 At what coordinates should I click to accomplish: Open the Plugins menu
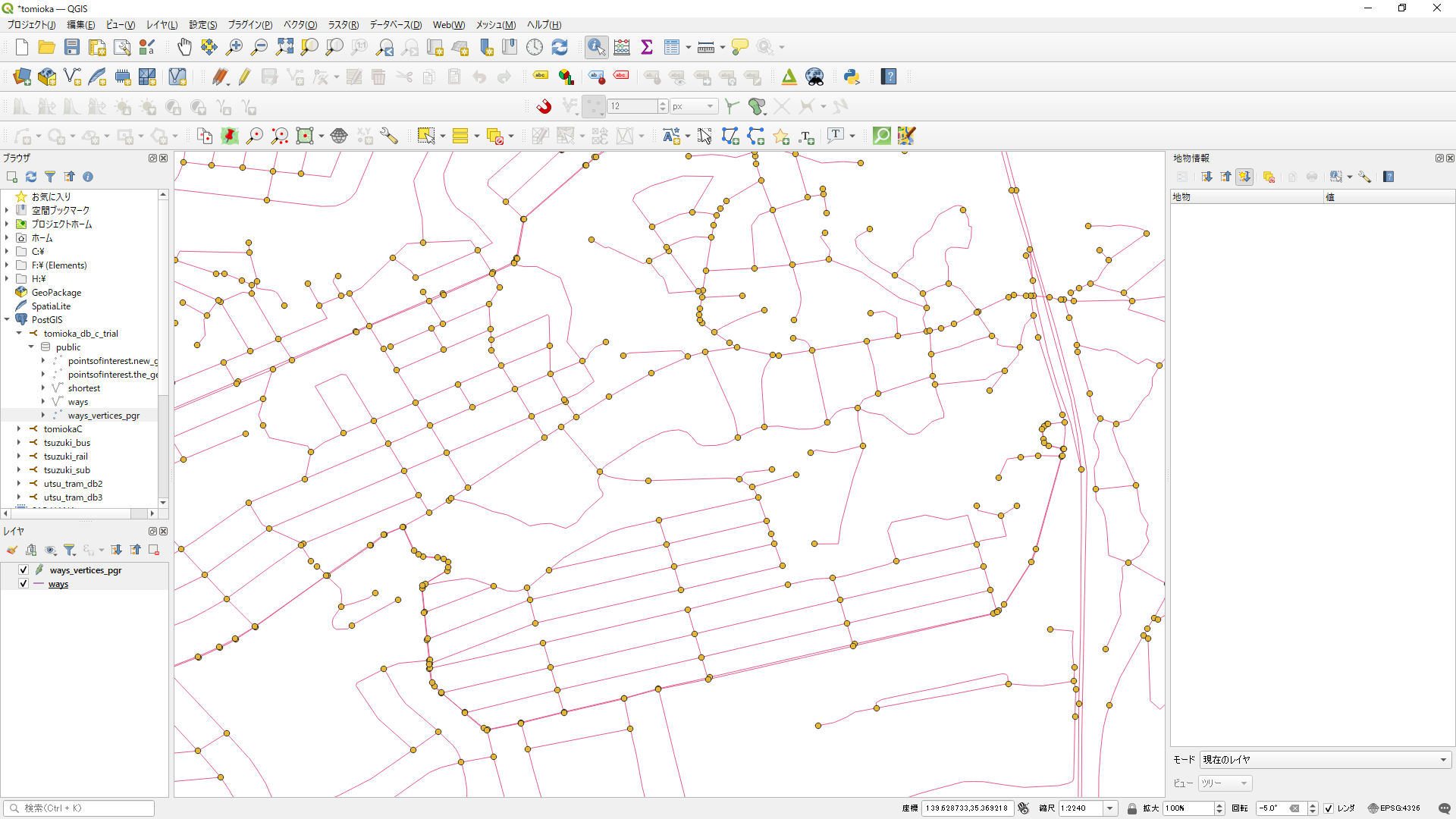249,25
